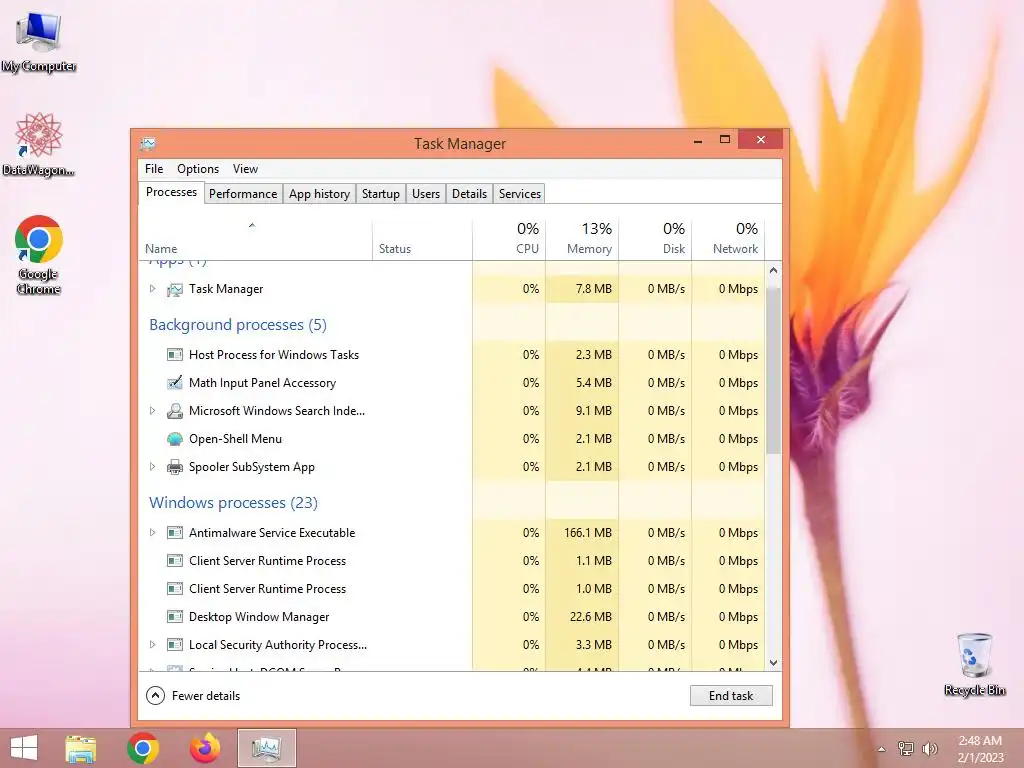Open the View menu
The width and height of the screenshot is (1024, 768).
click(x=246, y=168)
